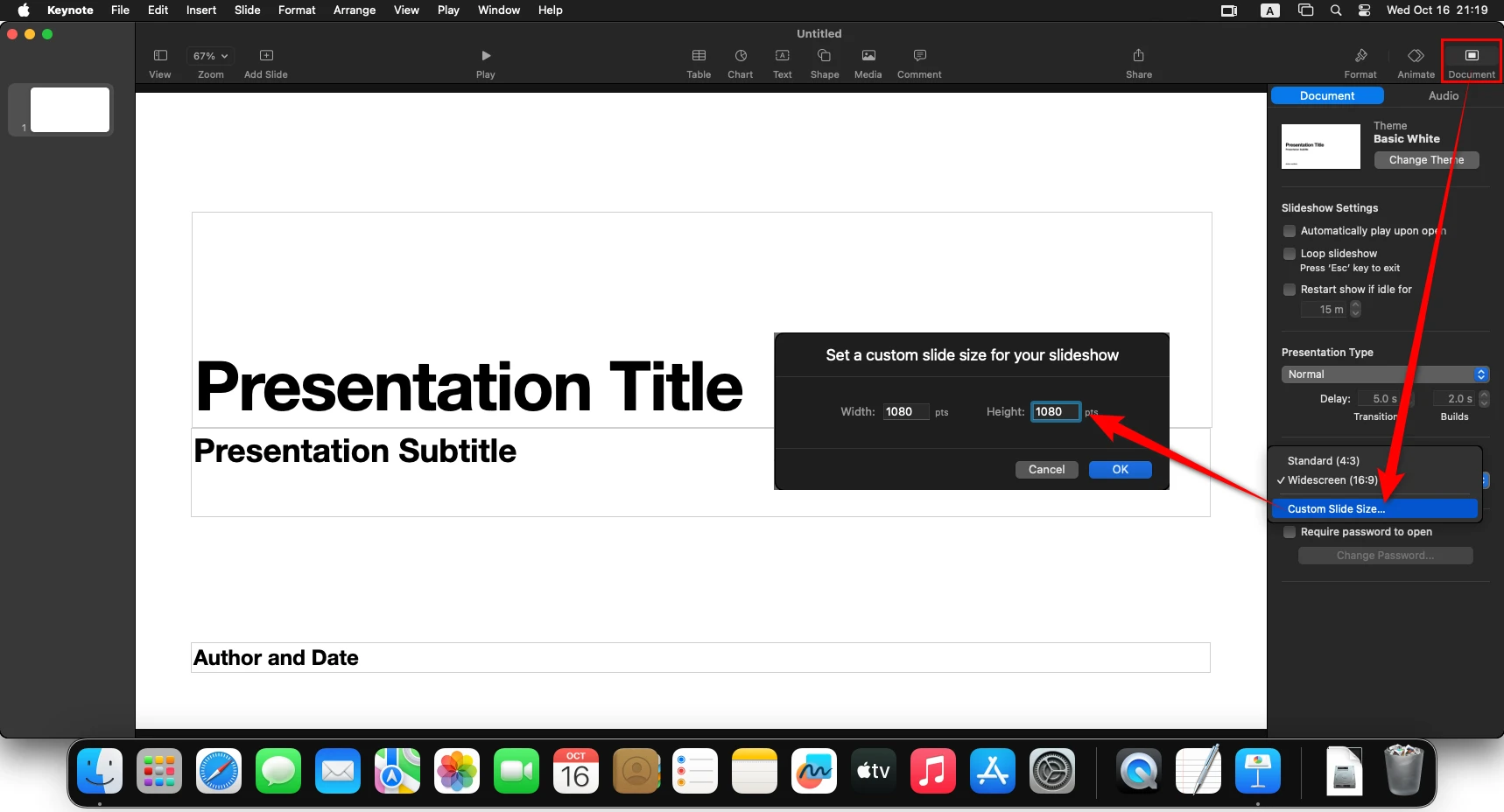Select slide 1 thumbnail in navigator
Image resolution: width=1504 pixels, height=812 pixels.
pos(70,109)
